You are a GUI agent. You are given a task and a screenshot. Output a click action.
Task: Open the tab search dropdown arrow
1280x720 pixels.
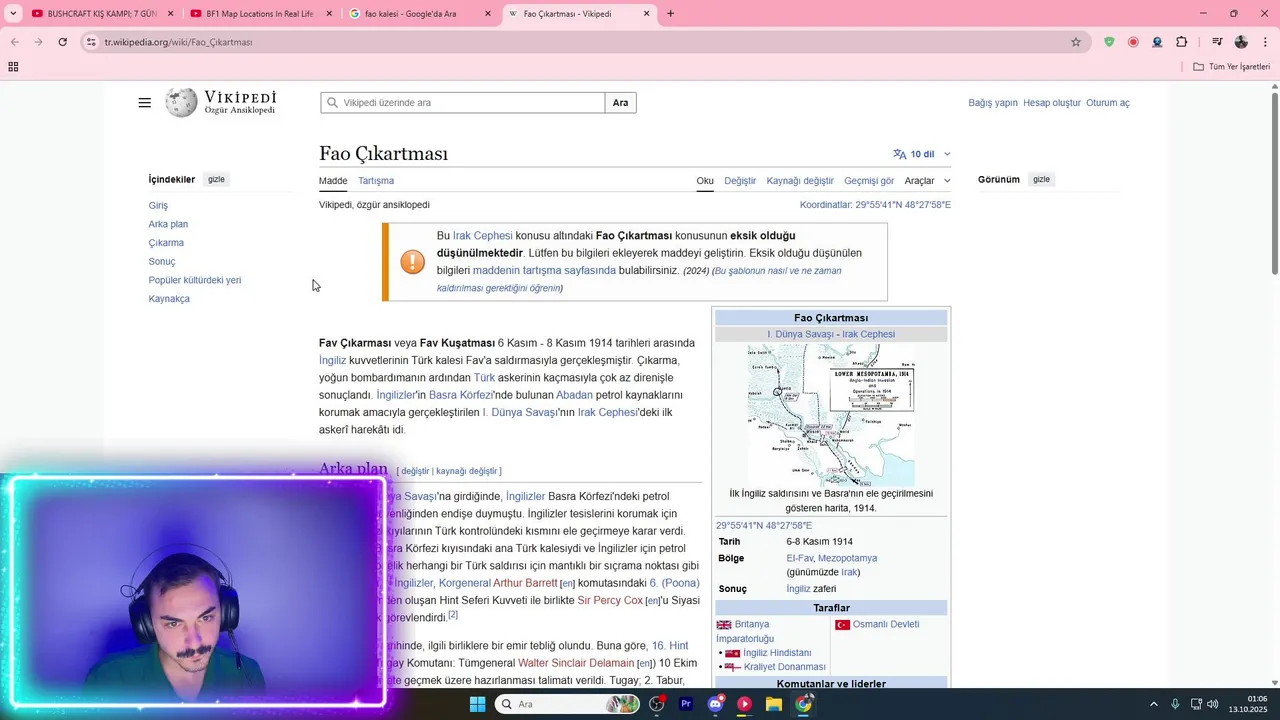point(15,14)
